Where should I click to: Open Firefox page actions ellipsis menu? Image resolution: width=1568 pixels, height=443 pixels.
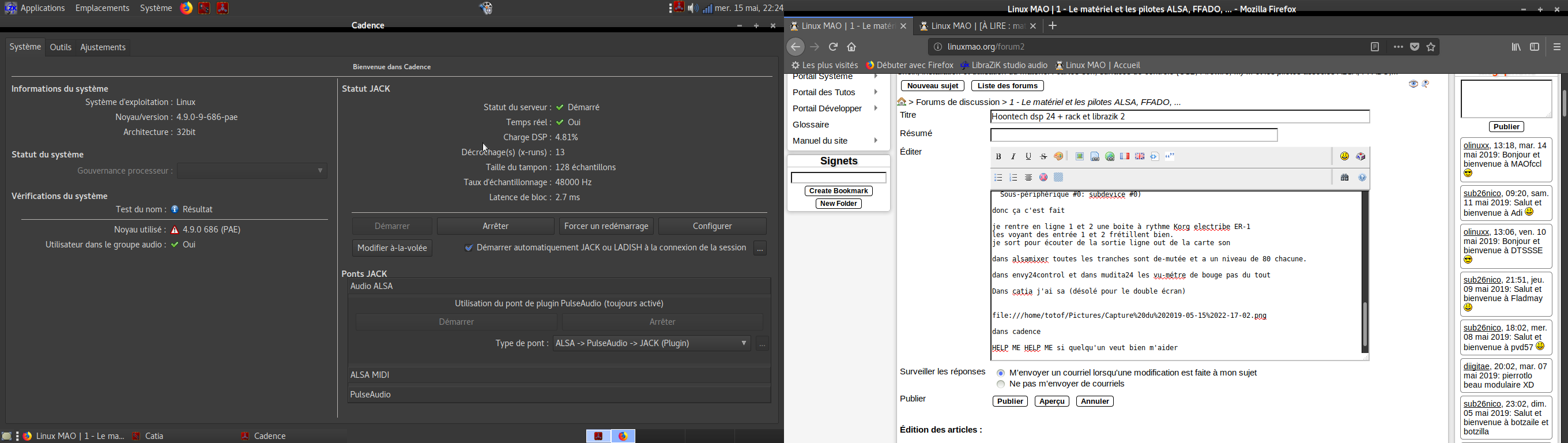(x=1398, y=47)
